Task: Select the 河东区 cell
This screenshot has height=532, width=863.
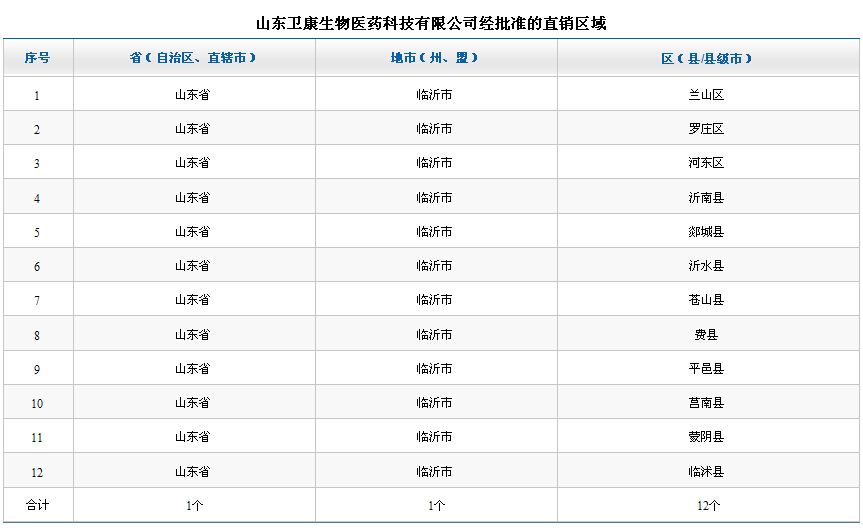Action: 706,163
